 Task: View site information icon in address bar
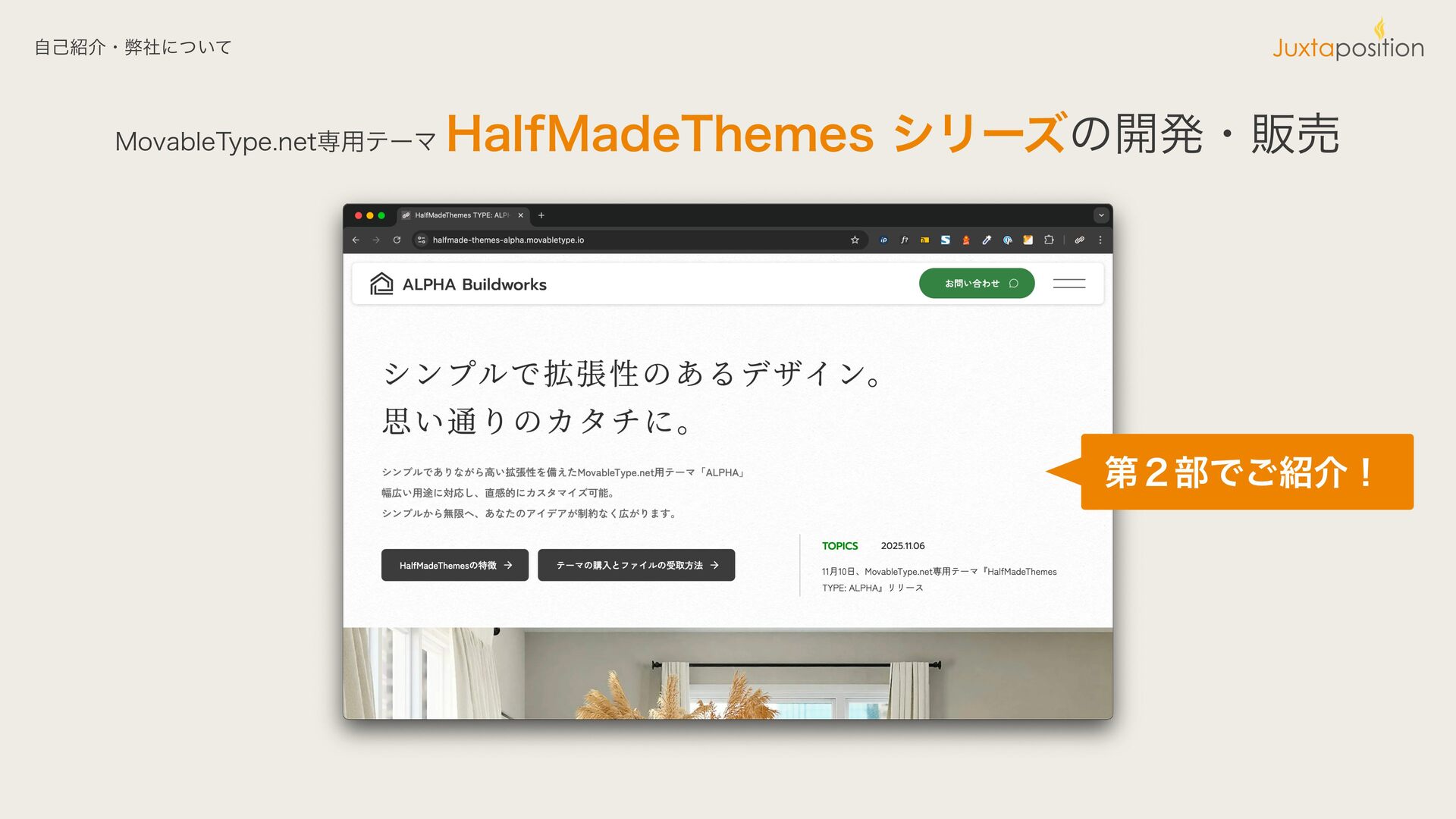tap(422, 240)
